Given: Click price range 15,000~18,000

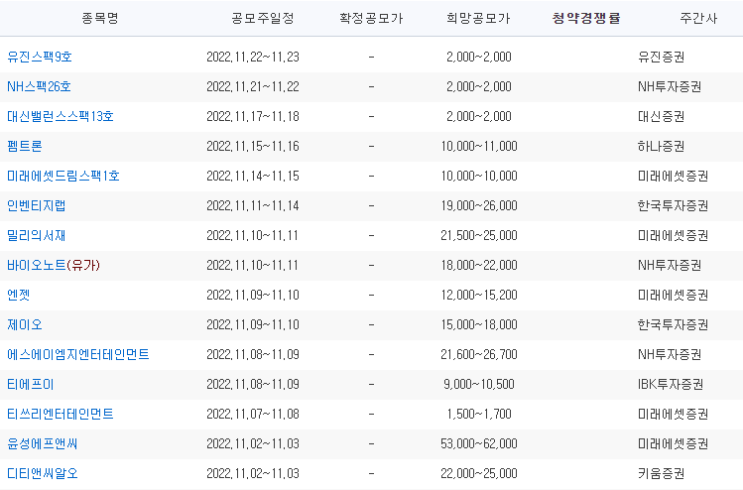Looking at the screenshot, I should tap(479, 326).
